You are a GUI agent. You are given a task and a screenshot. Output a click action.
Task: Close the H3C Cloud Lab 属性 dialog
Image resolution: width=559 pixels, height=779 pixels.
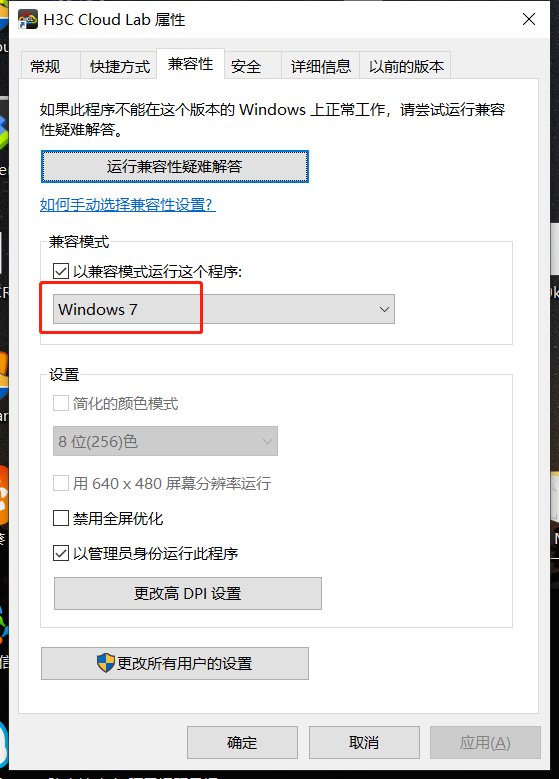click(529, 19)
